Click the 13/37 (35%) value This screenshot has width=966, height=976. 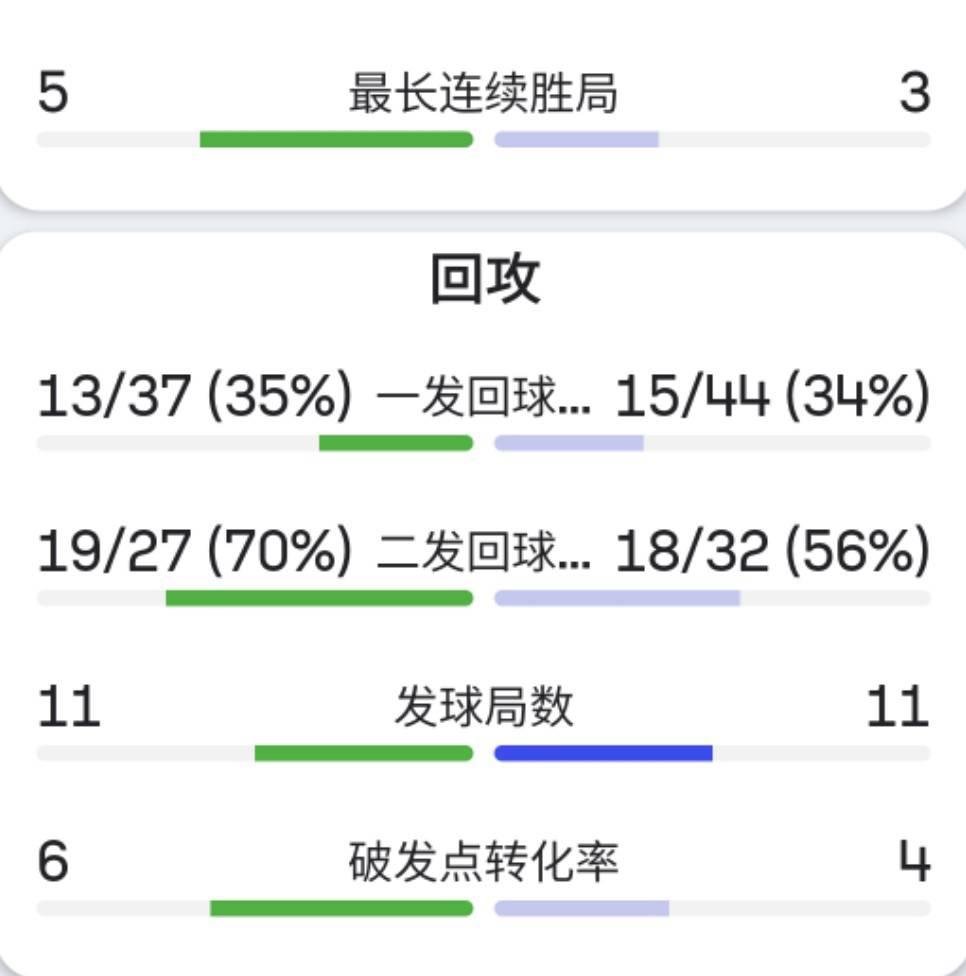click(195, 396)
